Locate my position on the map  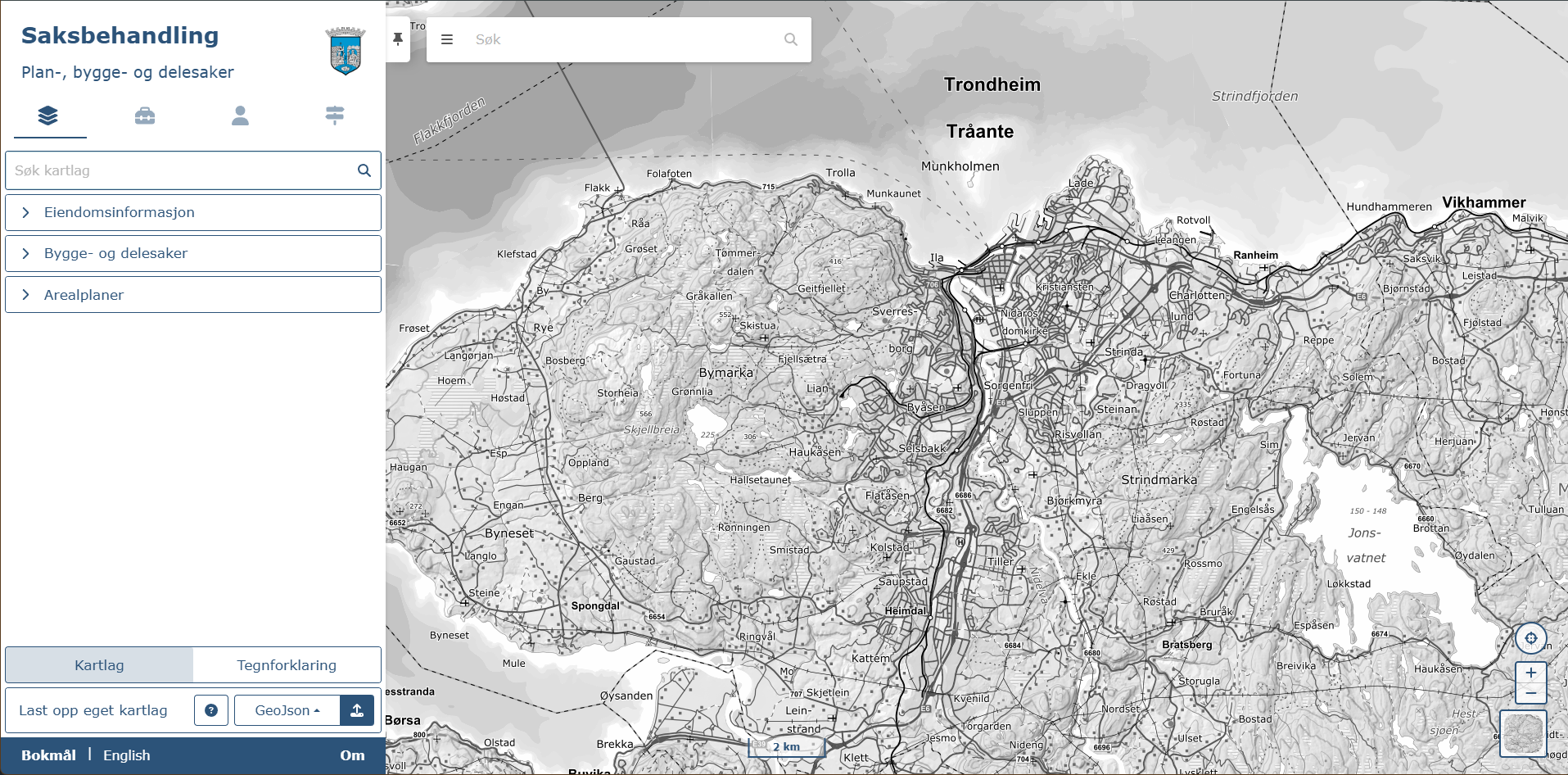(1530, 638)
